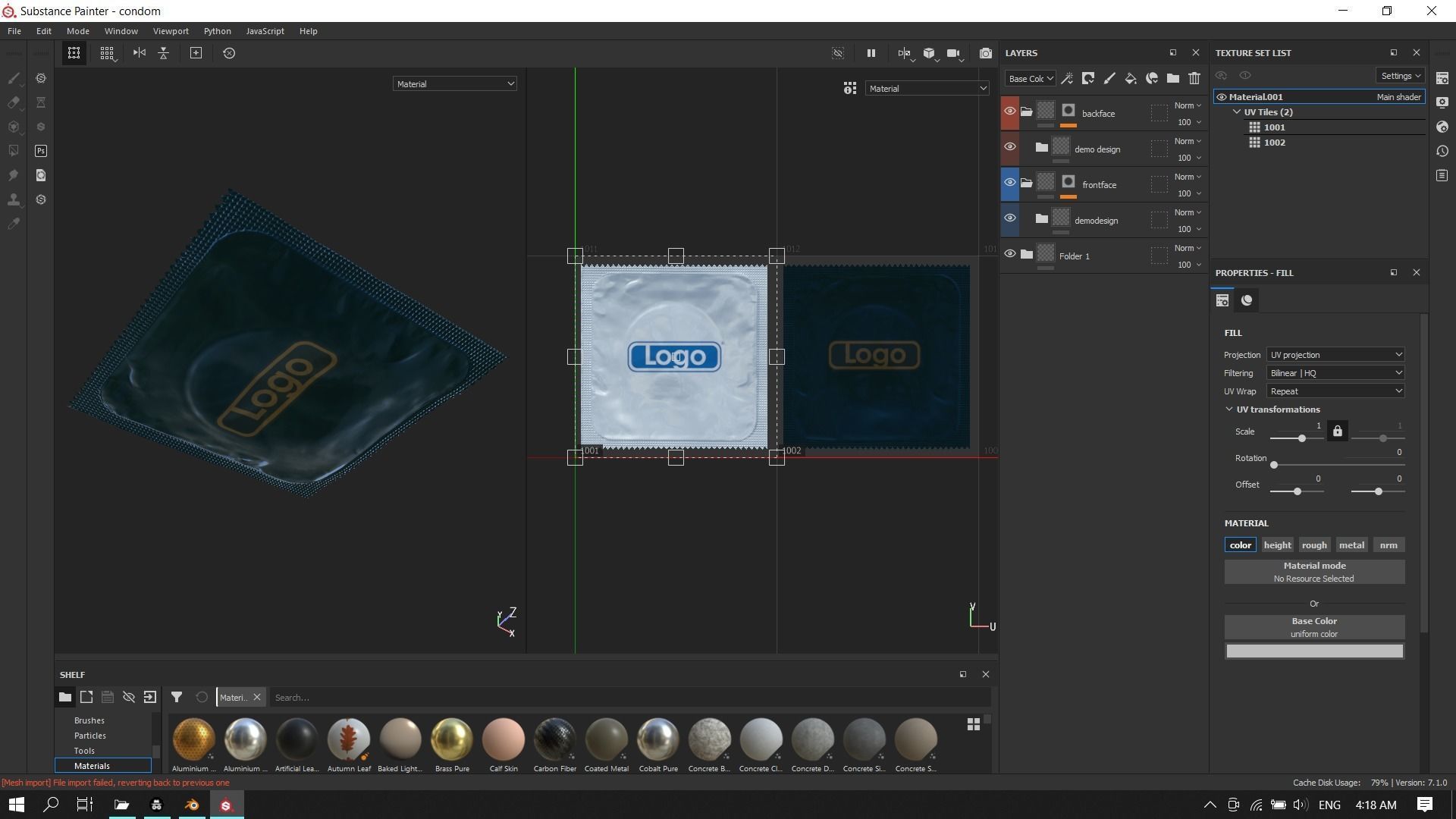Hide the demodesign layer

[1009, 218]
